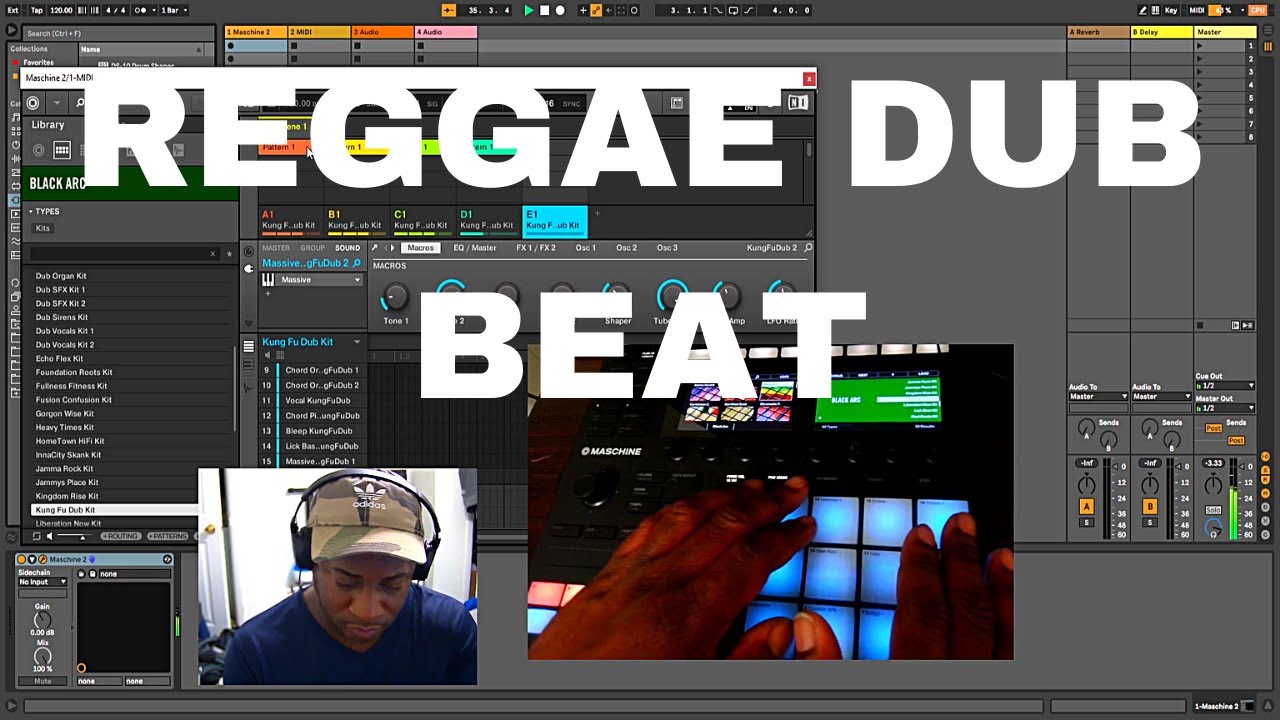Toggle the favorites star filter
The image size is (1280, 720).
229,254
